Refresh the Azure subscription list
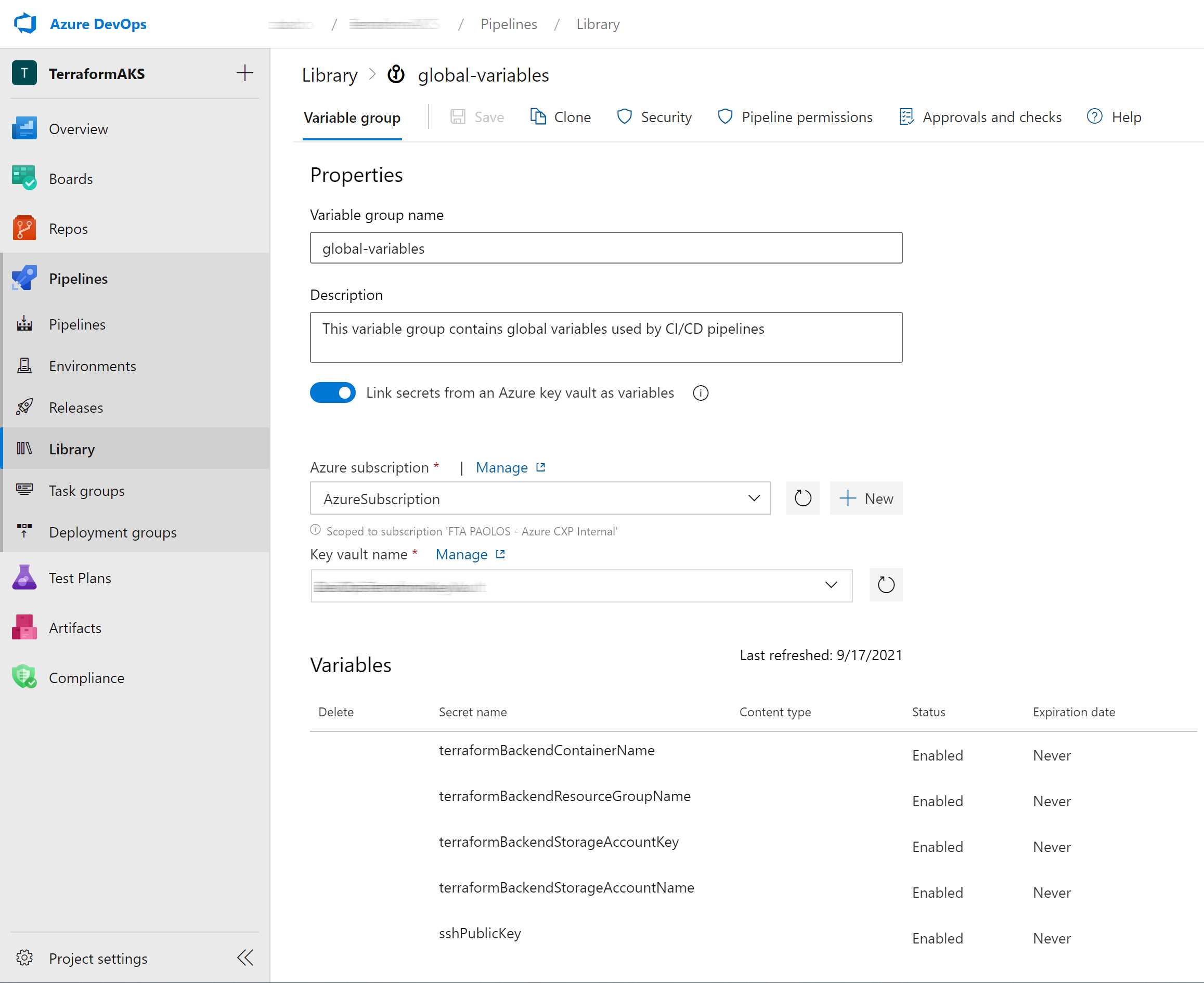 pyautogui.click(x=802, y=499)
